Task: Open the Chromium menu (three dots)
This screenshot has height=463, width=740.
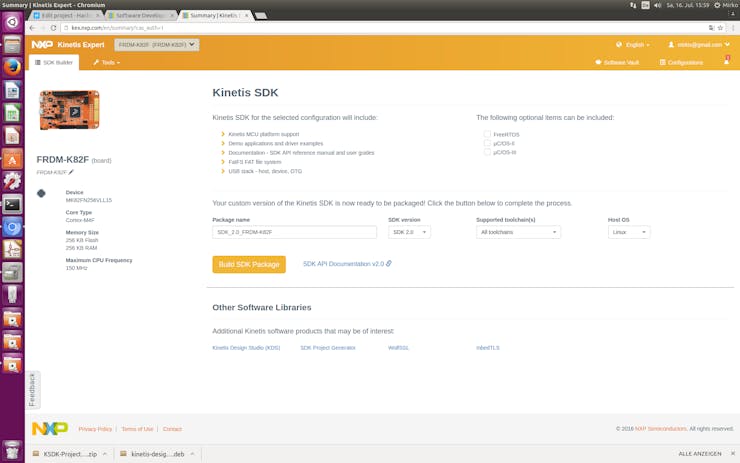Action: [x=733, y=28]
